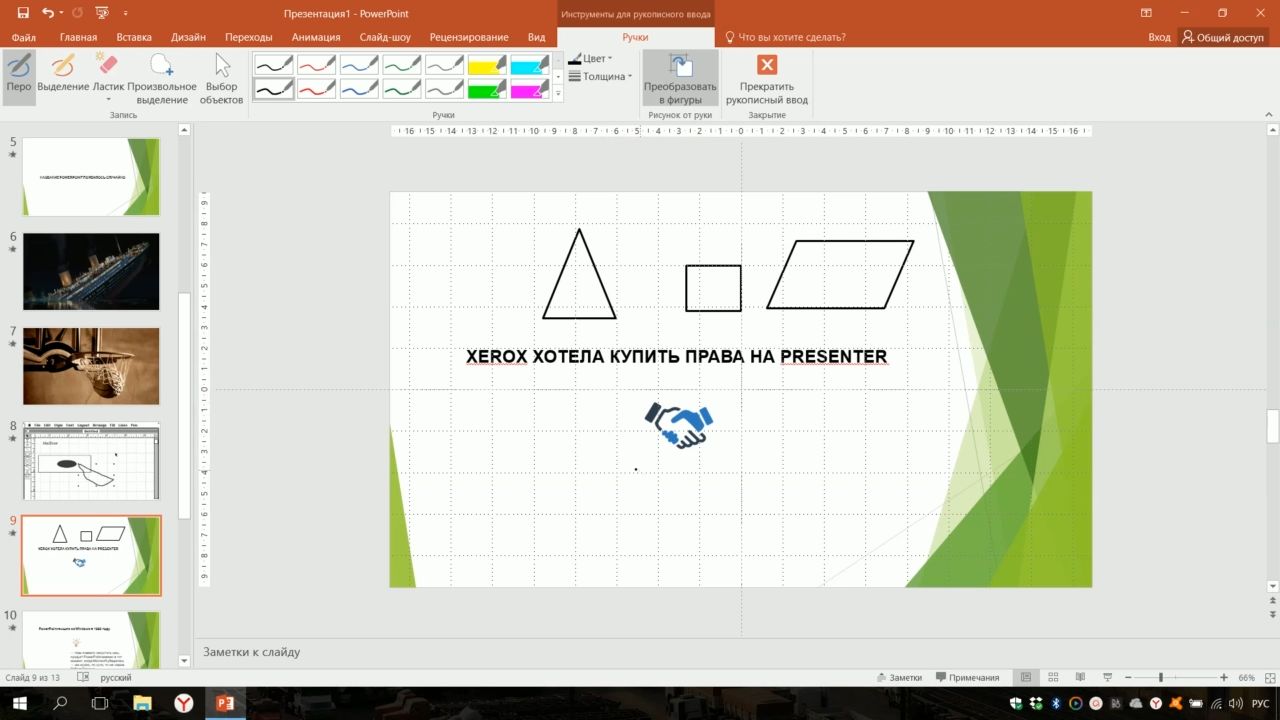
Task: Select red pen in top row
Action: (316, 66)
